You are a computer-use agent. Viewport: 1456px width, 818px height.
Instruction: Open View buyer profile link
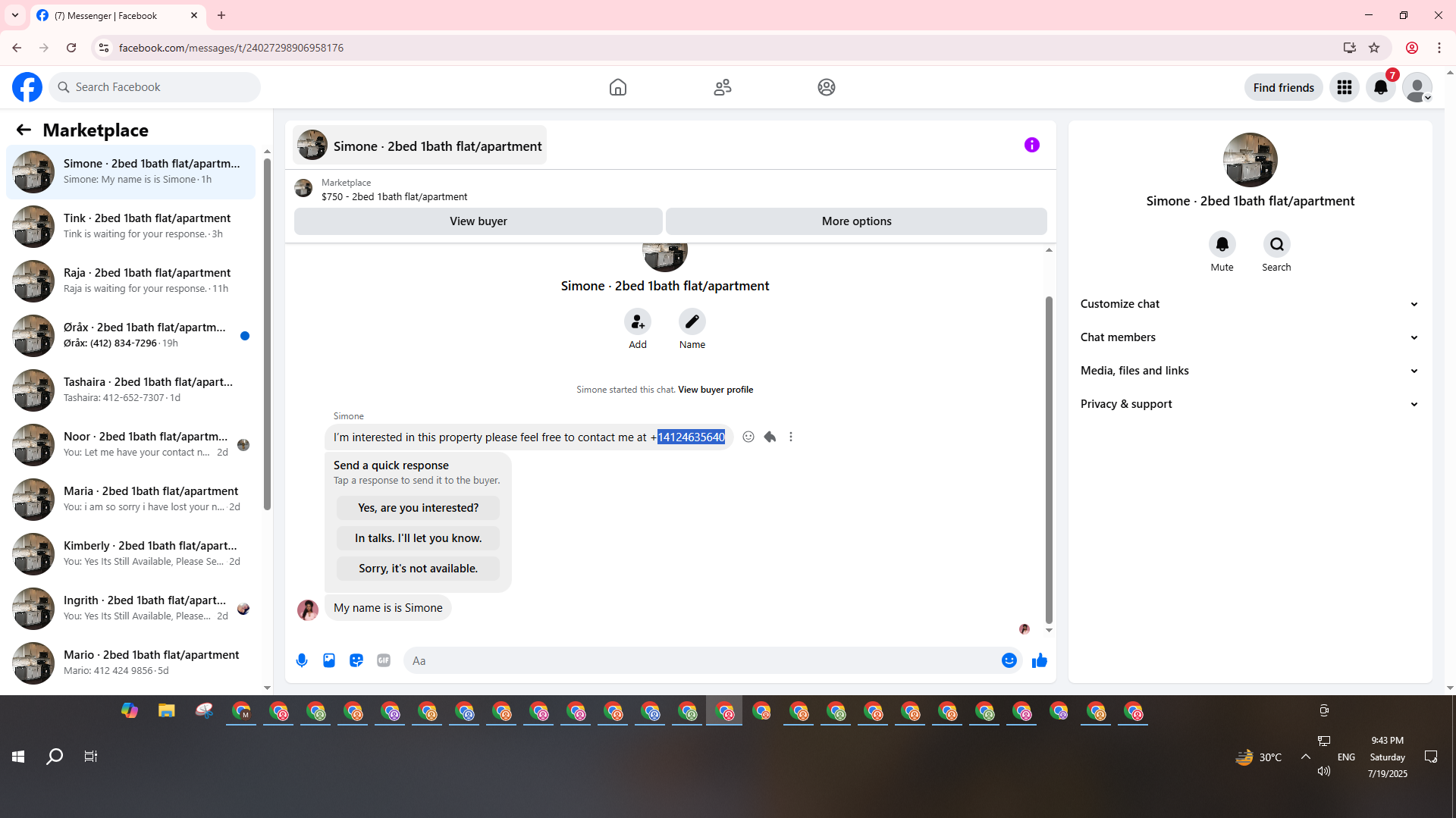click(715, 390)
